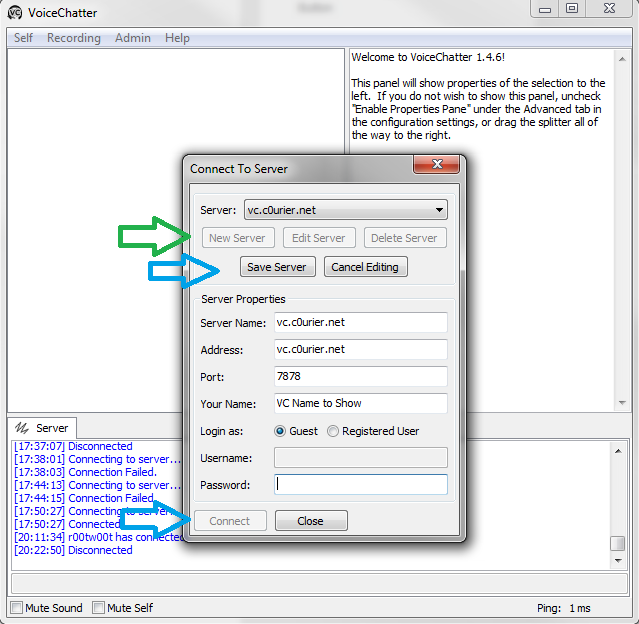Click the New Server button
The height and width of the screenshot is (624, 639).
[238, 238]
